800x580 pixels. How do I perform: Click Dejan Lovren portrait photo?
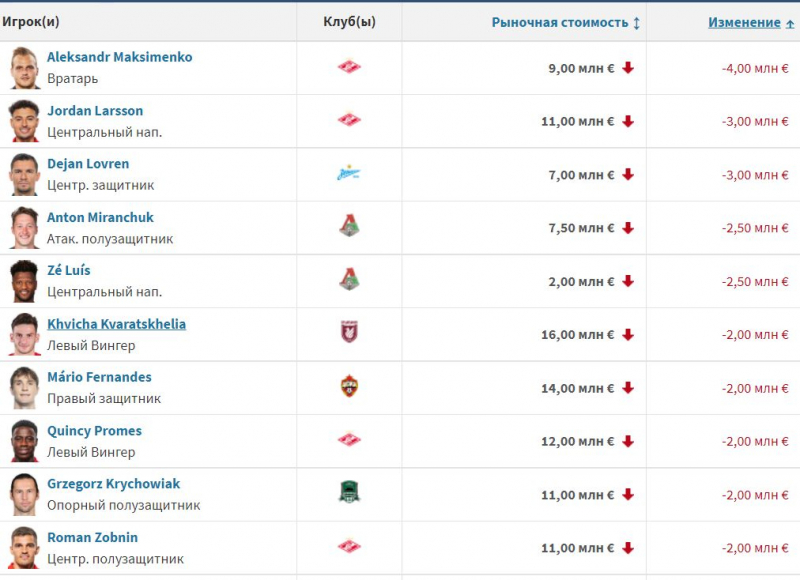(x=24, y=174)
